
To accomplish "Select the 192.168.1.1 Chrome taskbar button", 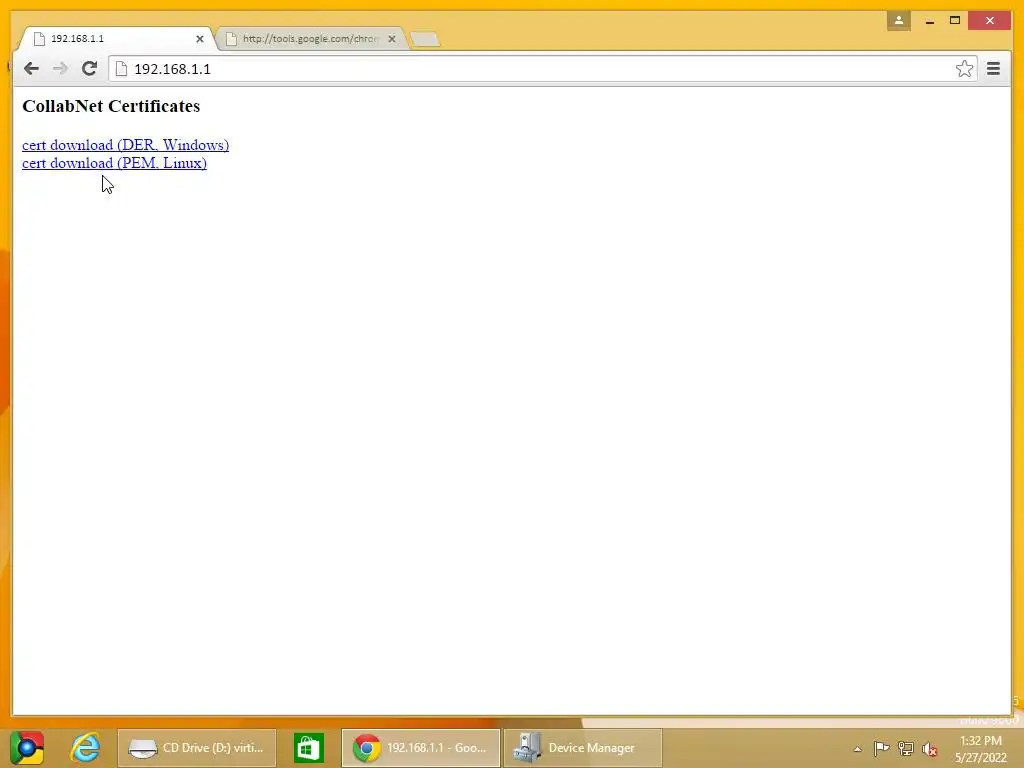I will click(x=421, y=748).
